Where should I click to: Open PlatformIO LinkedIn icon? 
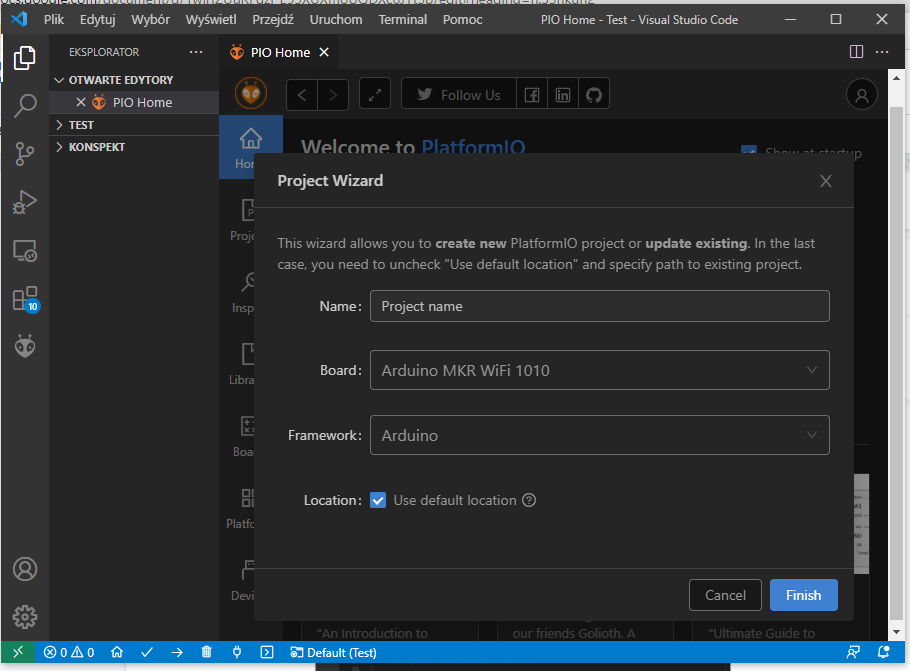562,95
